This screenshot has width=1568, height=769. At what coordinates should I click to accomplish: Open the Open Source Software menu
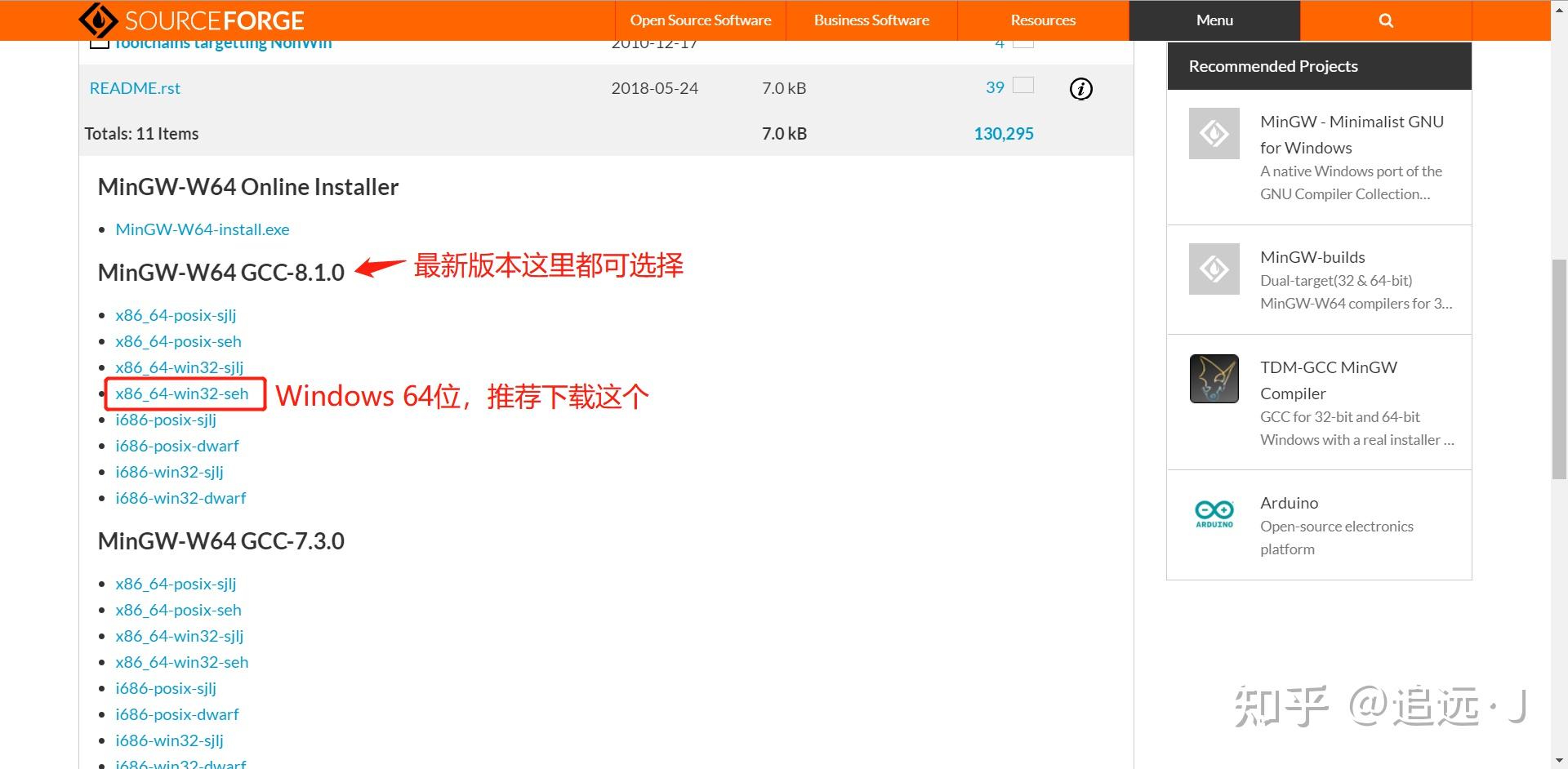[700, 20]
